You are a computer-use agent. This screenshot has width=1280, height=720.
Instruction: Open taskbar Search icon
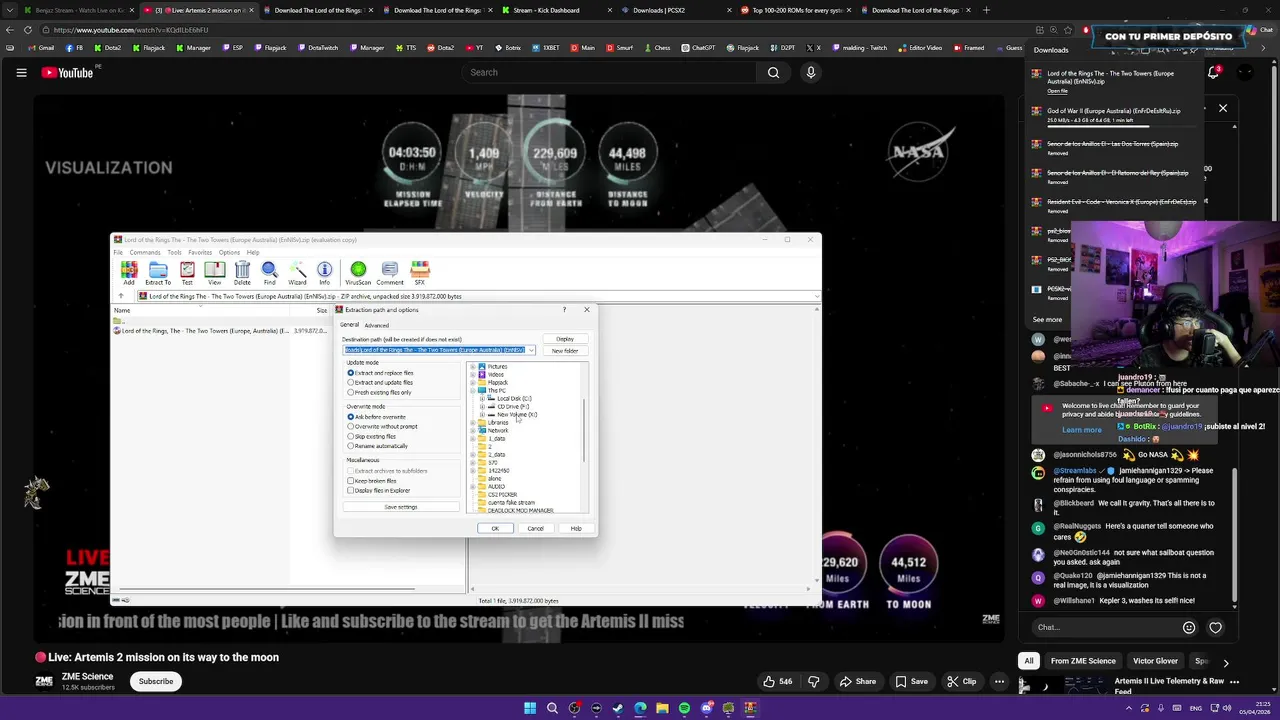coord(552,708)
